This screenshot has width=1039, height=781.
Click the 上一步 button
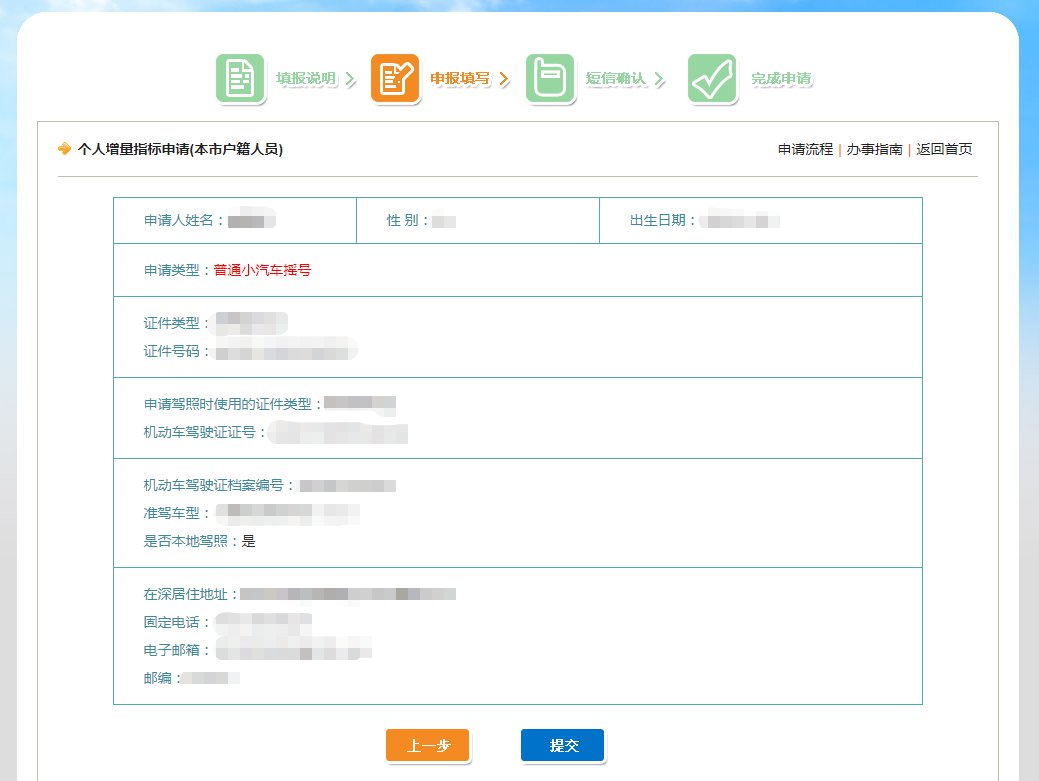[427, 745]
